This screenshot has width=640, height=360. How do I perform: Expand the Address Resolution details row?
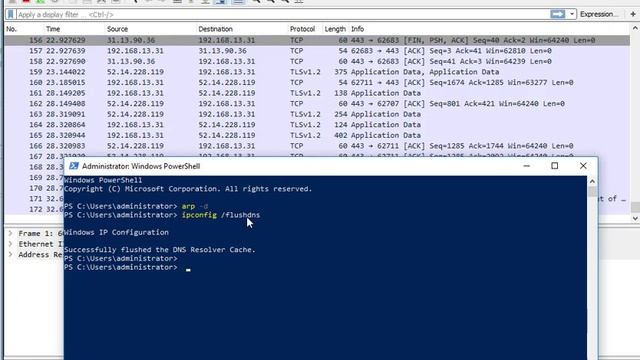(x=11, y=255)
